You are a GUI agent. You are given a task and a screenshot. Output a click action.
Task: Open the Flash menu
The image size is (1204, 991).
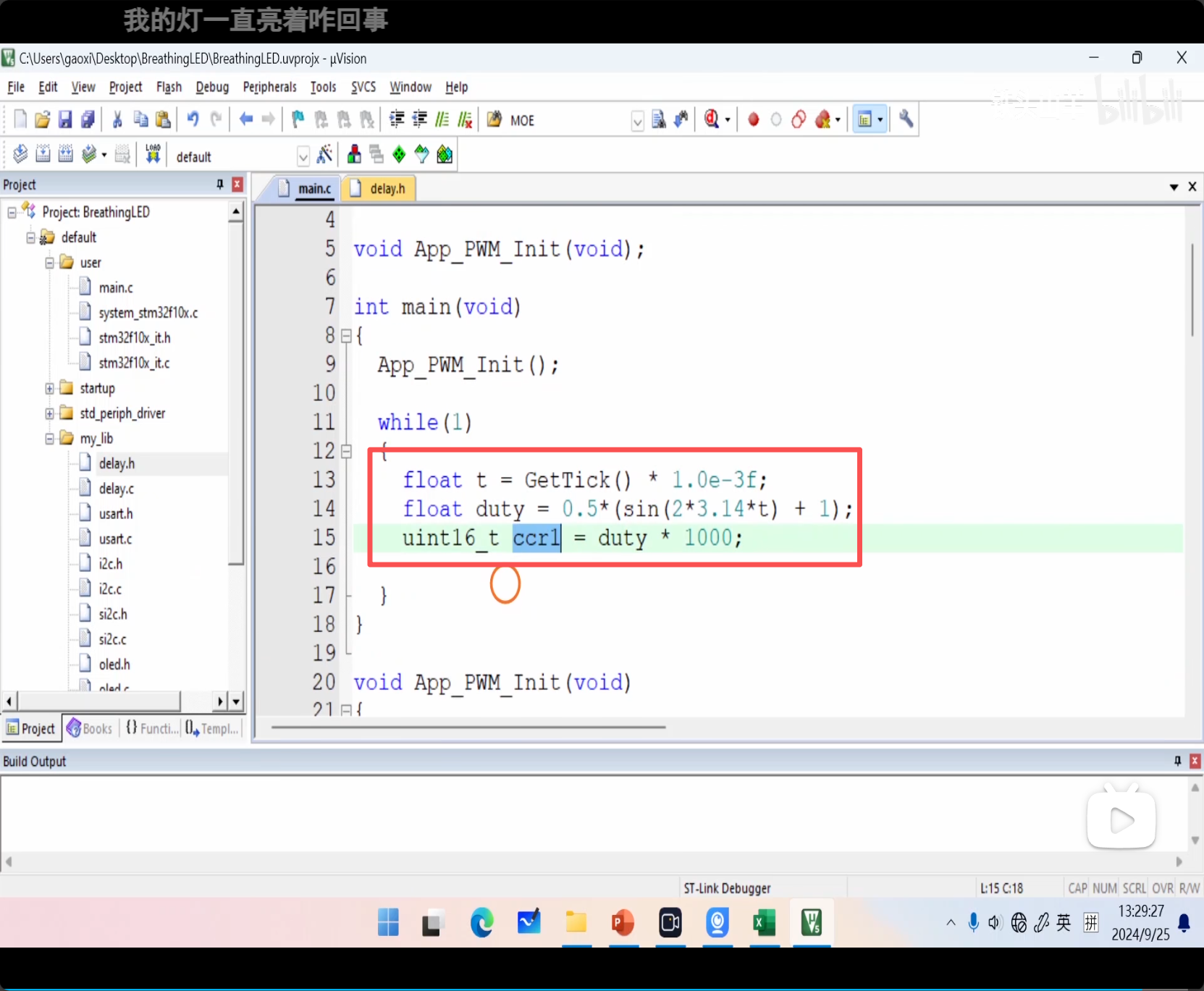[169, 87]
